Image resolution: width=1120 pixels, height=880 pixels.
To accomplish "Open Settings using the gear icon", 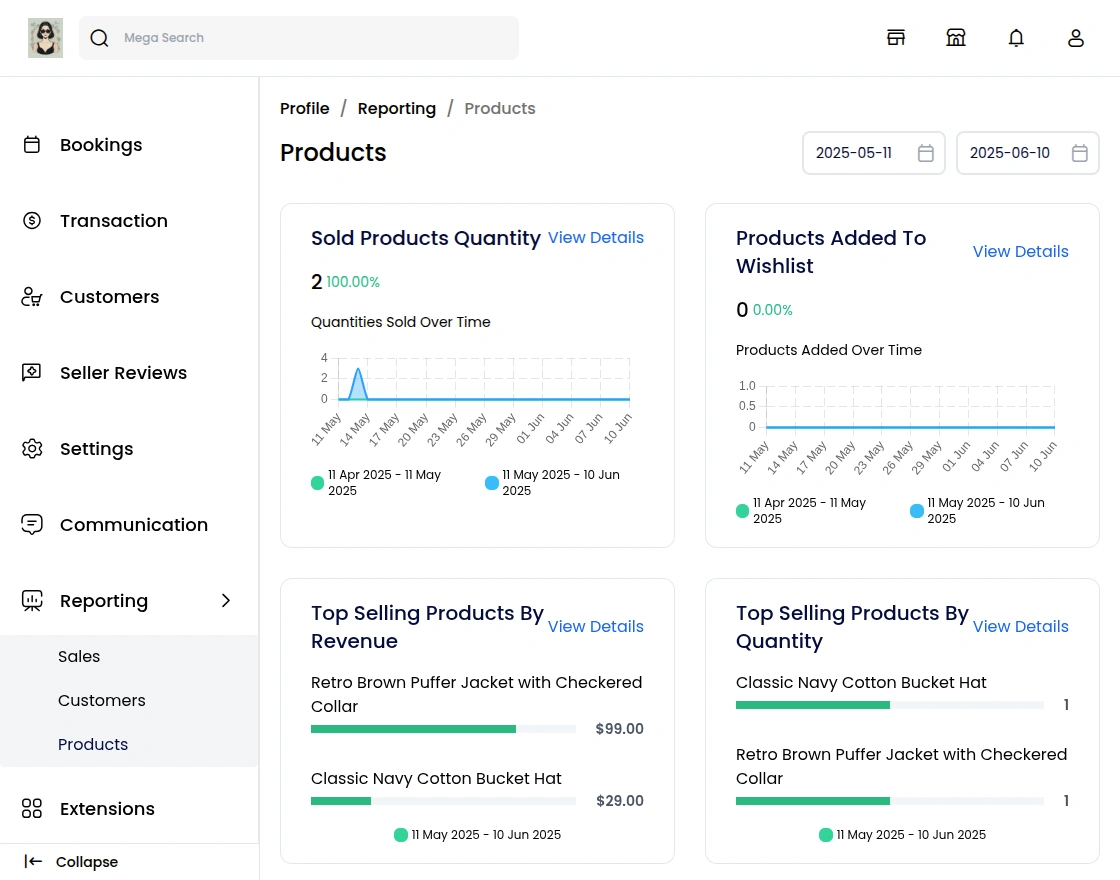I will pyautogui.click(x=31, y=448).
